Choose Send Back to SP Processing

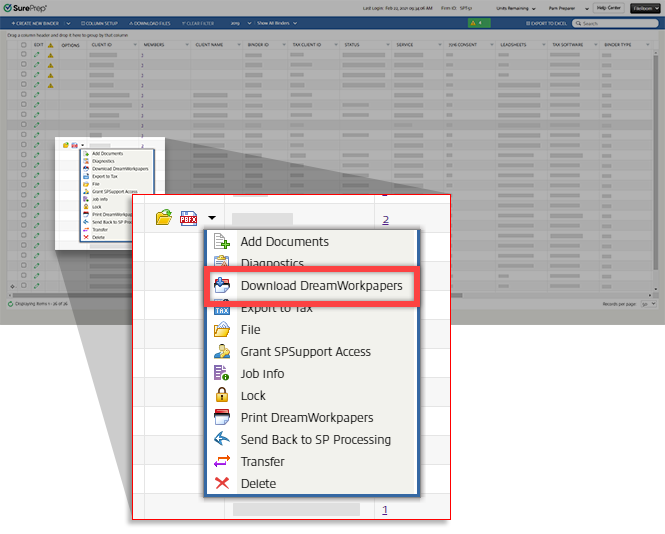click(315, 440)
